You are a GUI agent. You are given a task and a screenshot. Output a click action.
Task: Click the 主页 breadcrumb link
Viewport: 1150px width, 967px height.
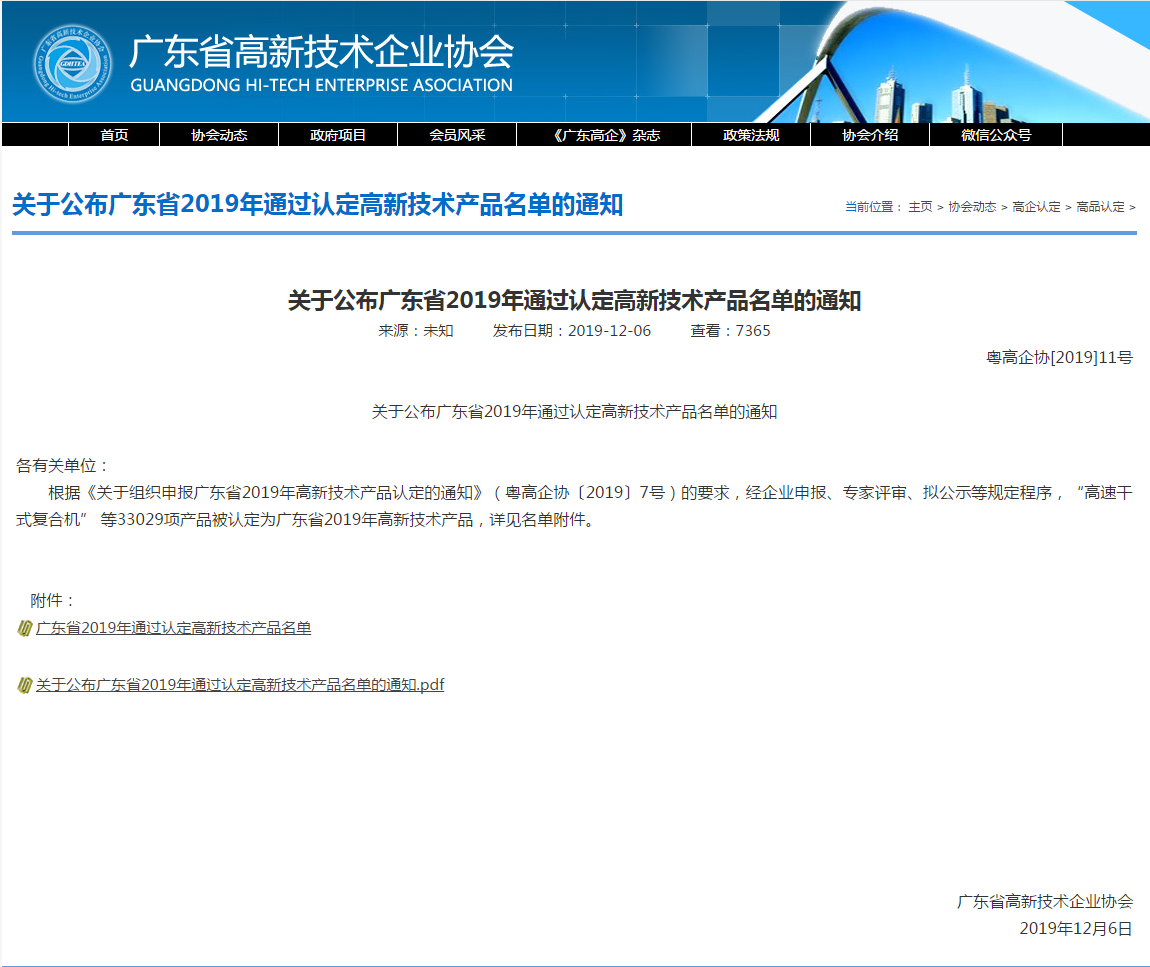920,207
